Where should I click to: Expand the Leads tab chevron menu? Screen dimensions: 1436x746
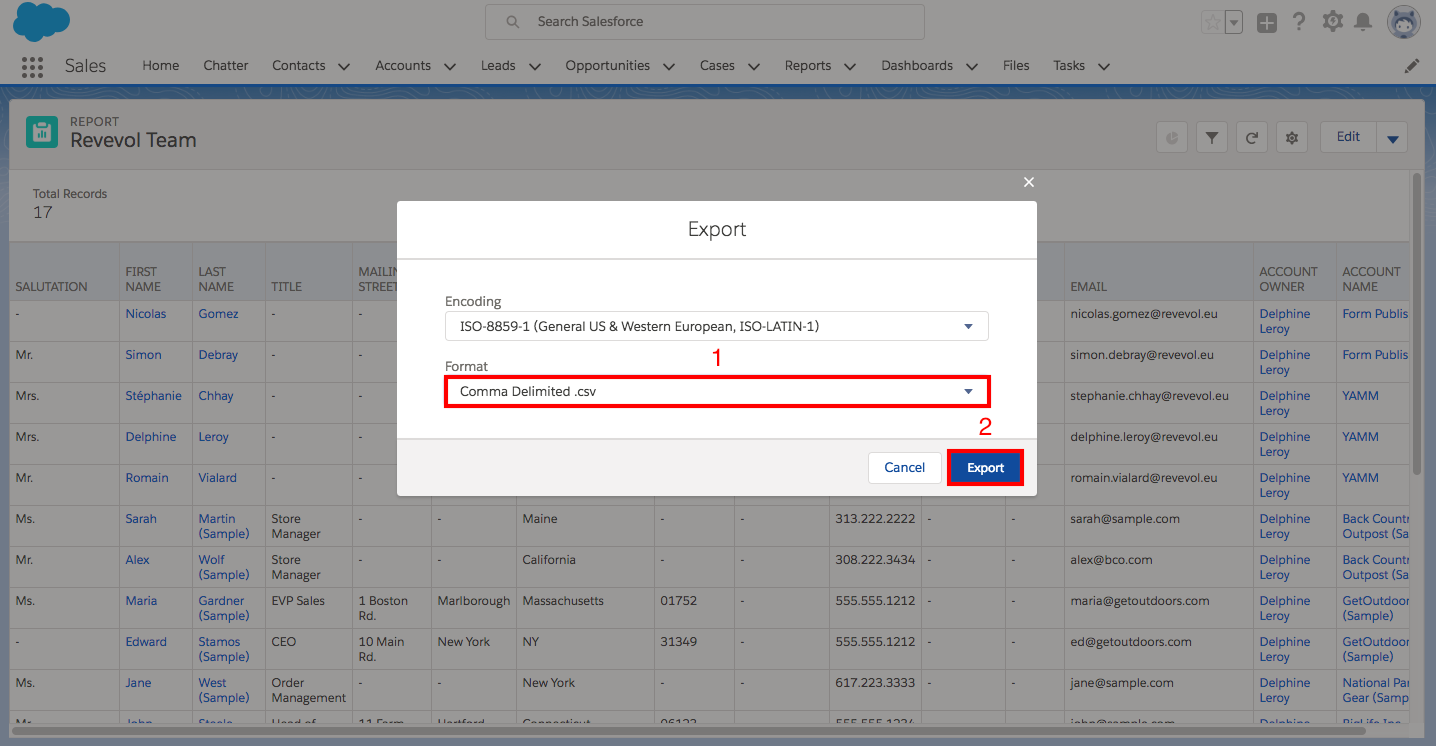[x=534, y=67]
